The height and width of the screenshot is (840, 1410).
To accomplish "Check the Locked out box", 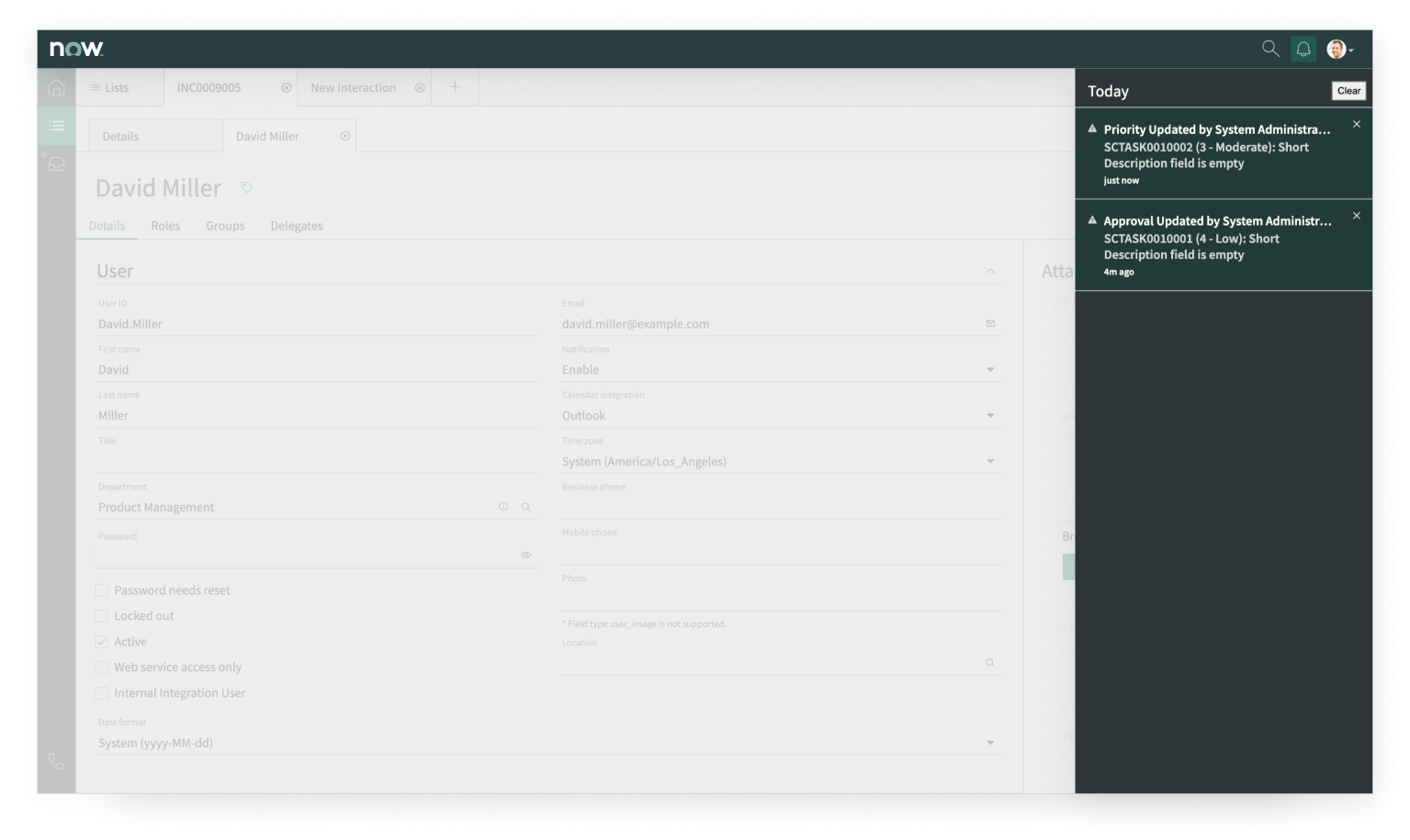I will [102, 616].
